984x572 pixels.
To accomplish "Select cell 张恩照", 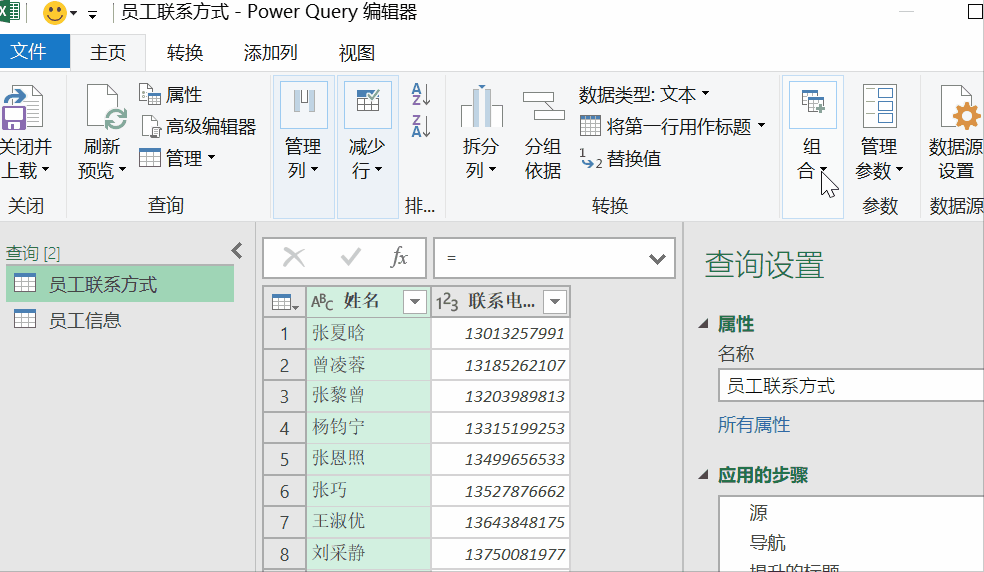I will point(368,458).
